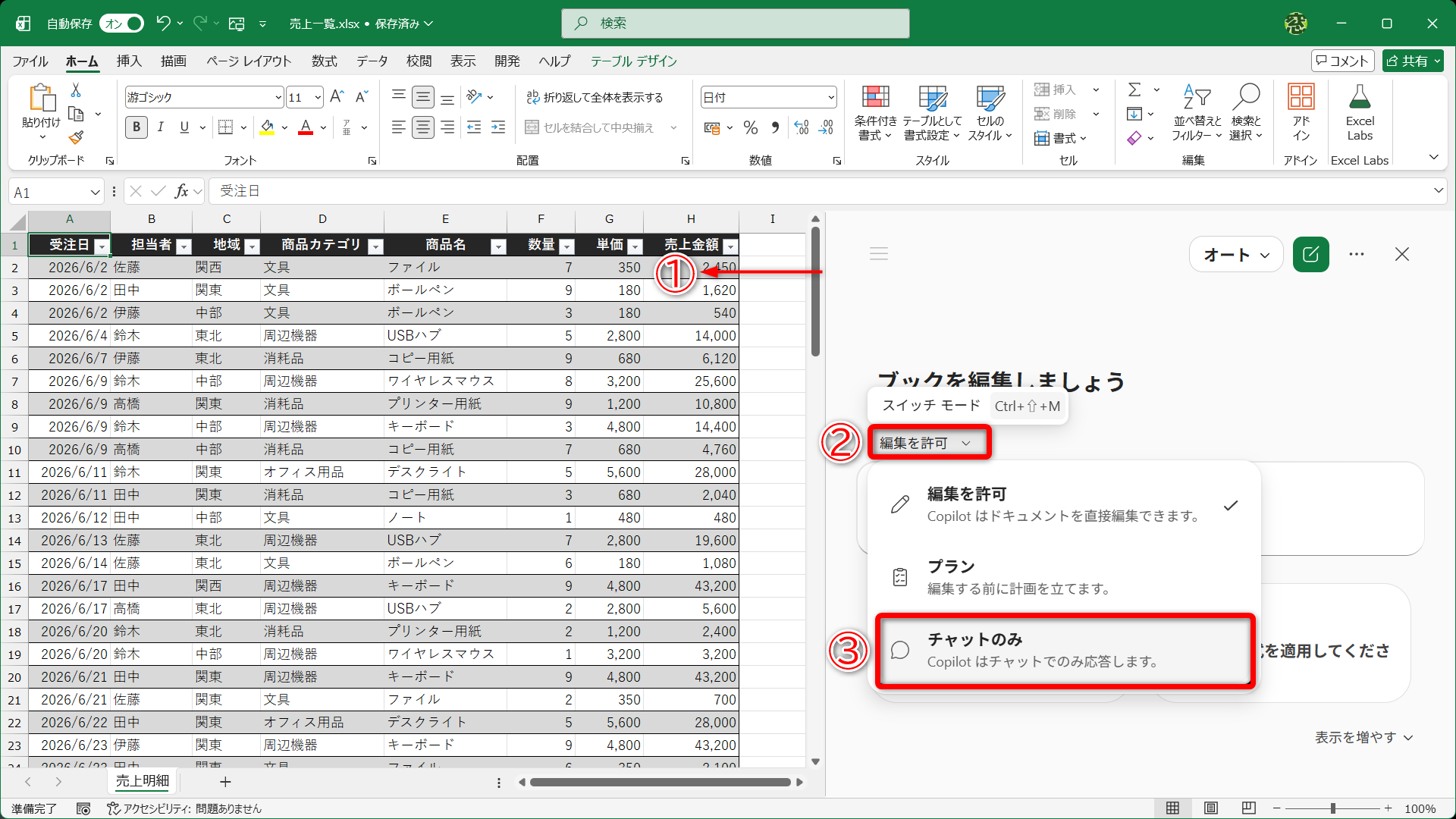The image size is (1456, 819).
Task: Toggle AutoSave (自動保存) switch
Action: point(122,24)
